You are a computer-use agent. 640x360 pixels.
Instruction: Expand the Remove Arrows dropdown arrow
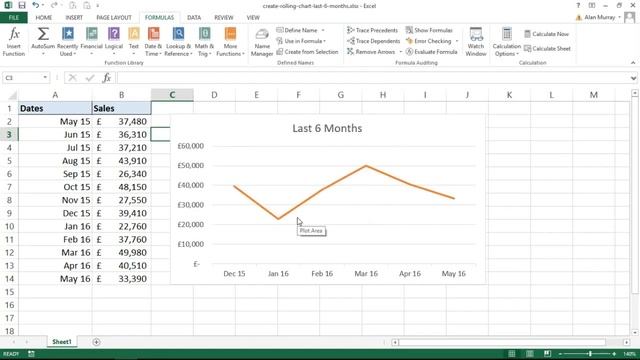[x=400, y=52]
